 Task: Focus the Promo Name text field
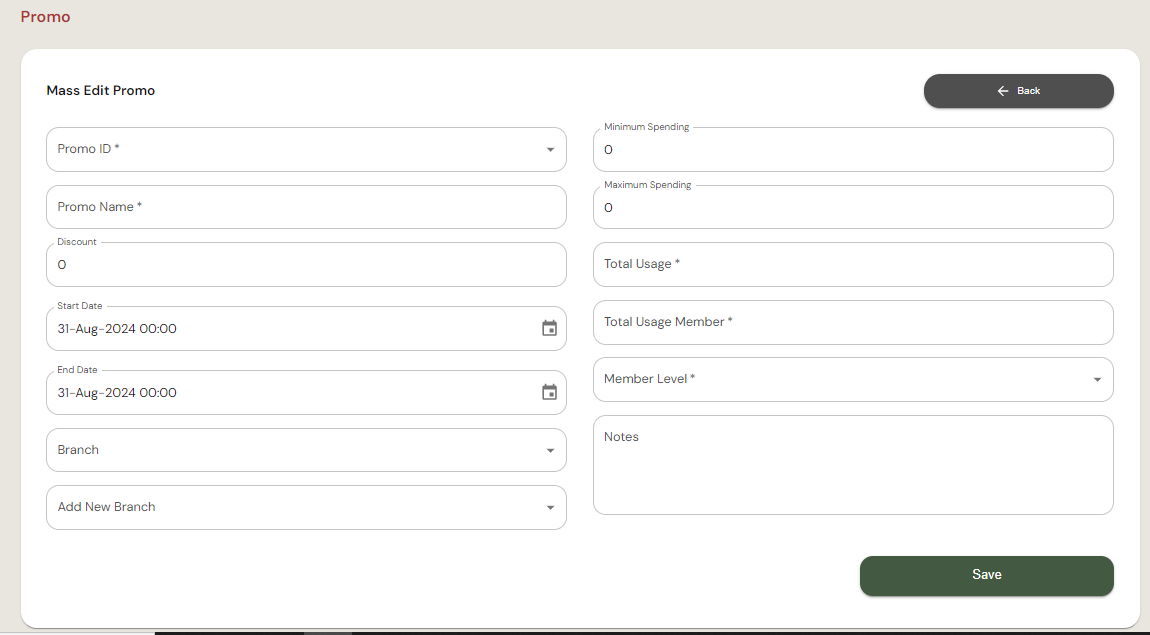coord(306,207)
